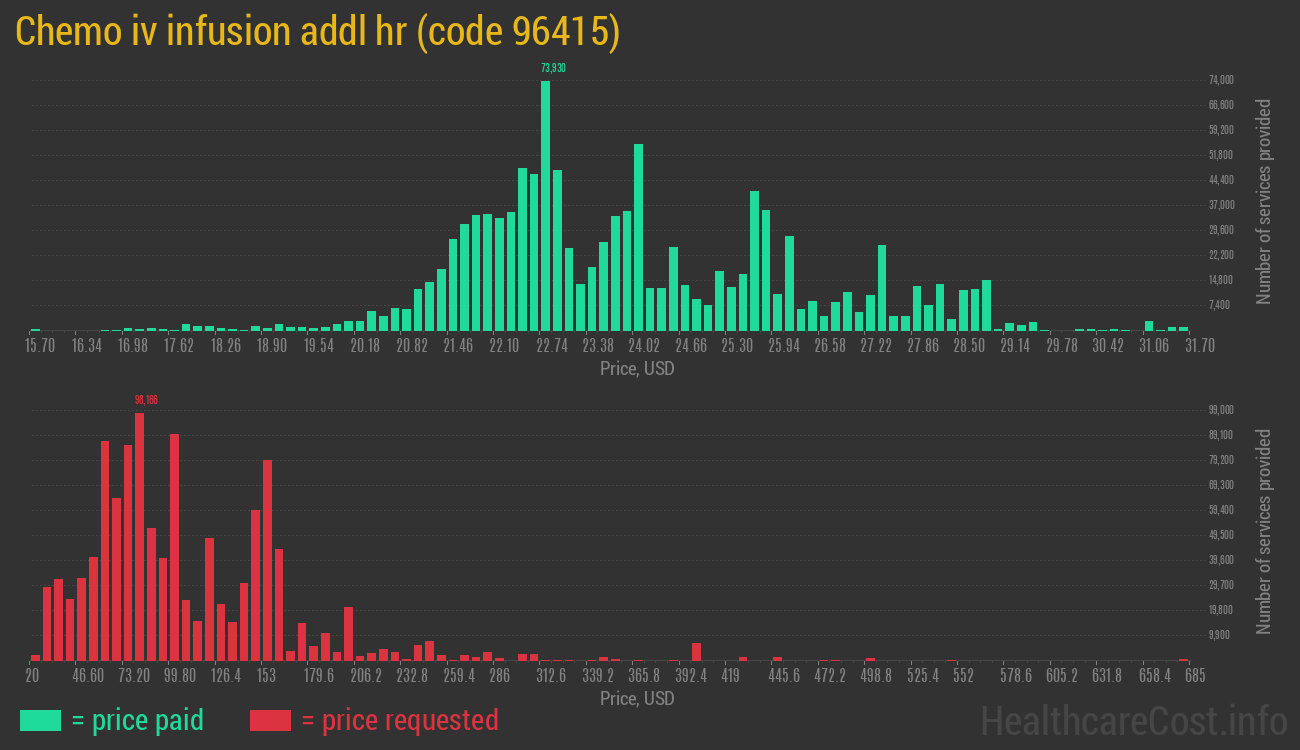
Task: Click the 'price paid' legend text
Action: point(137,720)
